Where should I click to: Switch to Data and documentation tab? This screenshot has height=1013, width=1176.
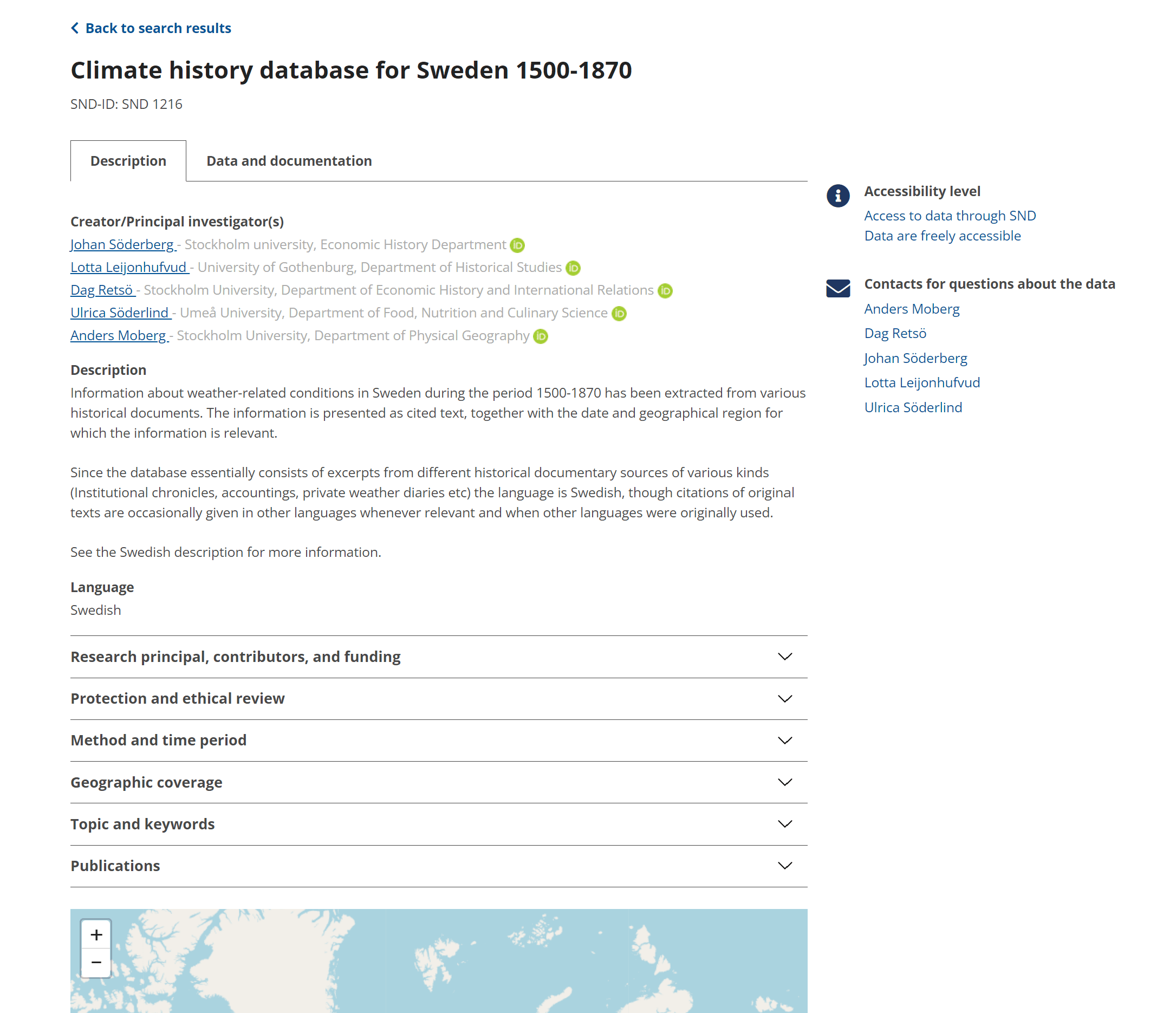point(289,161)
